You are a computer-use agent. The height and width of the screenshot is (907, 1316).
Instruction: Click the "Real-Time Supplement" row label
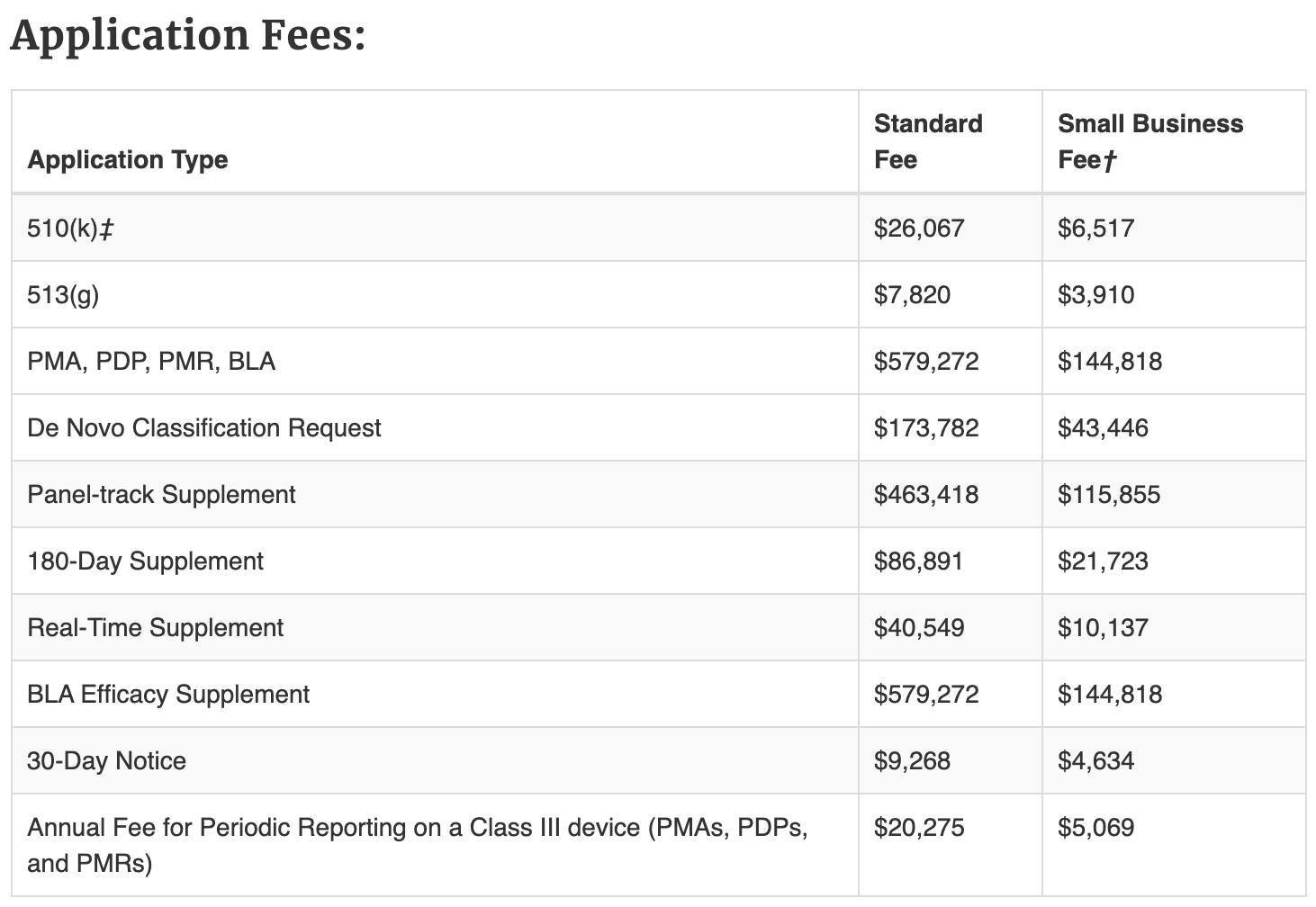pyautogui.click(x=155, y=628)
